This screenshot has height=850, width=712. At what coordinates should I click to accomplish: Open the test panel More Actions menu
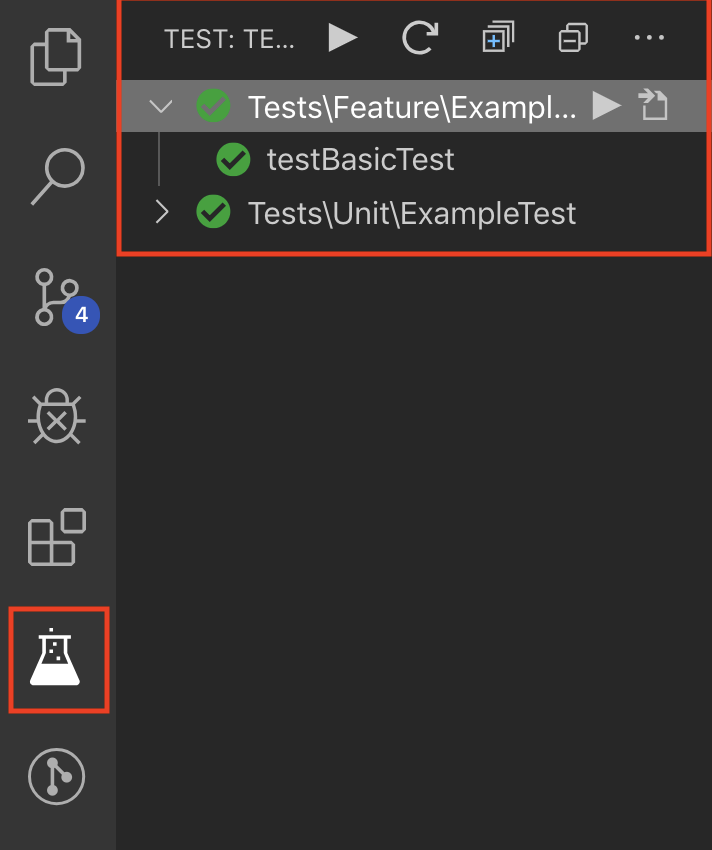coord(649,39)
